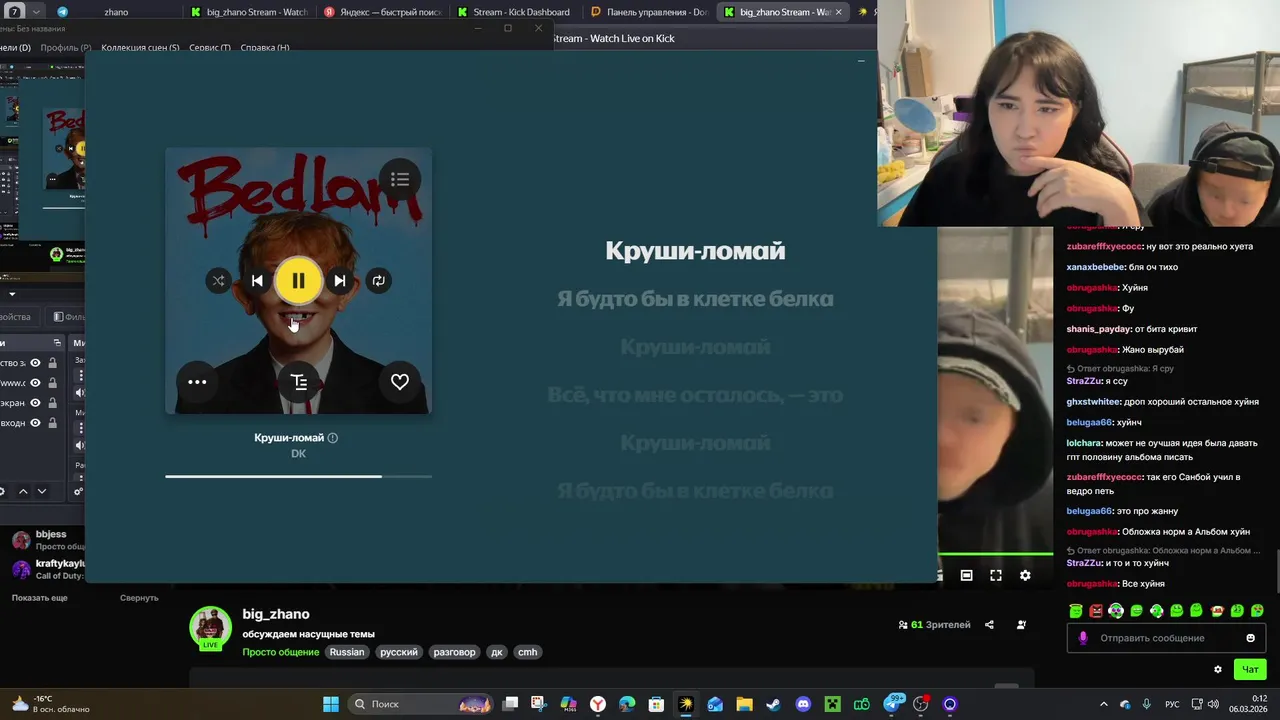Toggle visibility of the экран OBS source
The width and height of the screenshot is (1280, 720).
tap(35, 403)
